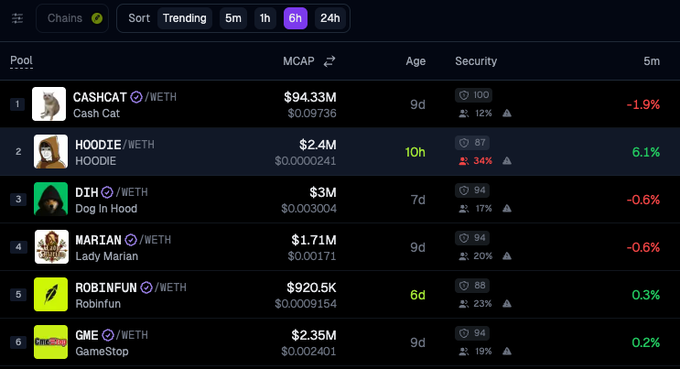Click HOODIE warning triangle icon
Viewport: 680px width, 369px height.
click(507, 161)
